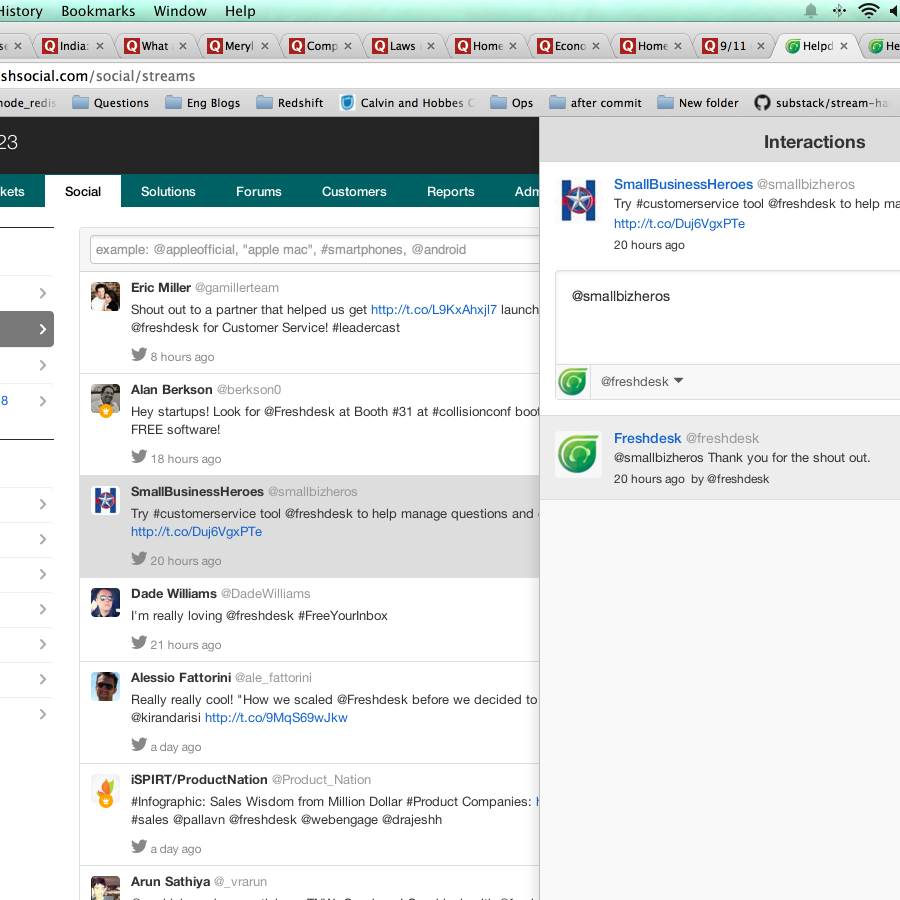Click the Twitter bird icon under Dade Williams' tweet
This screenshot has height=900, width=900.
[139, 643]
